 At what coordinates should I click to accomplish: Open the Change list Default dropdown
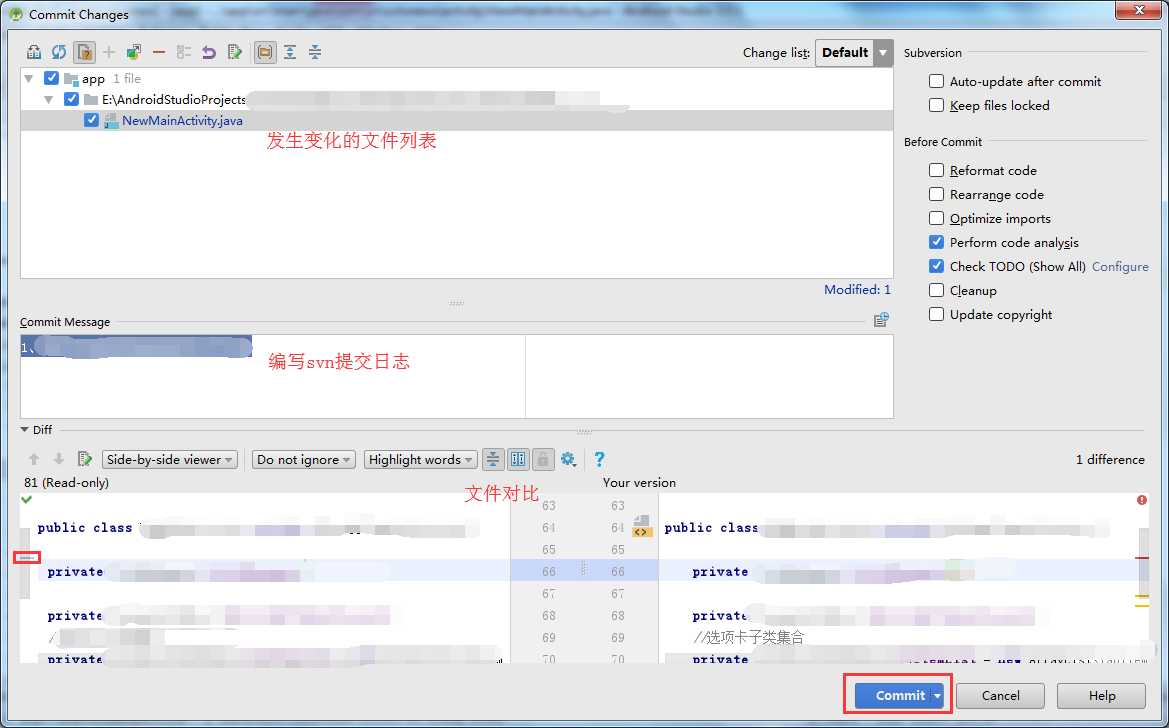[854, 53]
